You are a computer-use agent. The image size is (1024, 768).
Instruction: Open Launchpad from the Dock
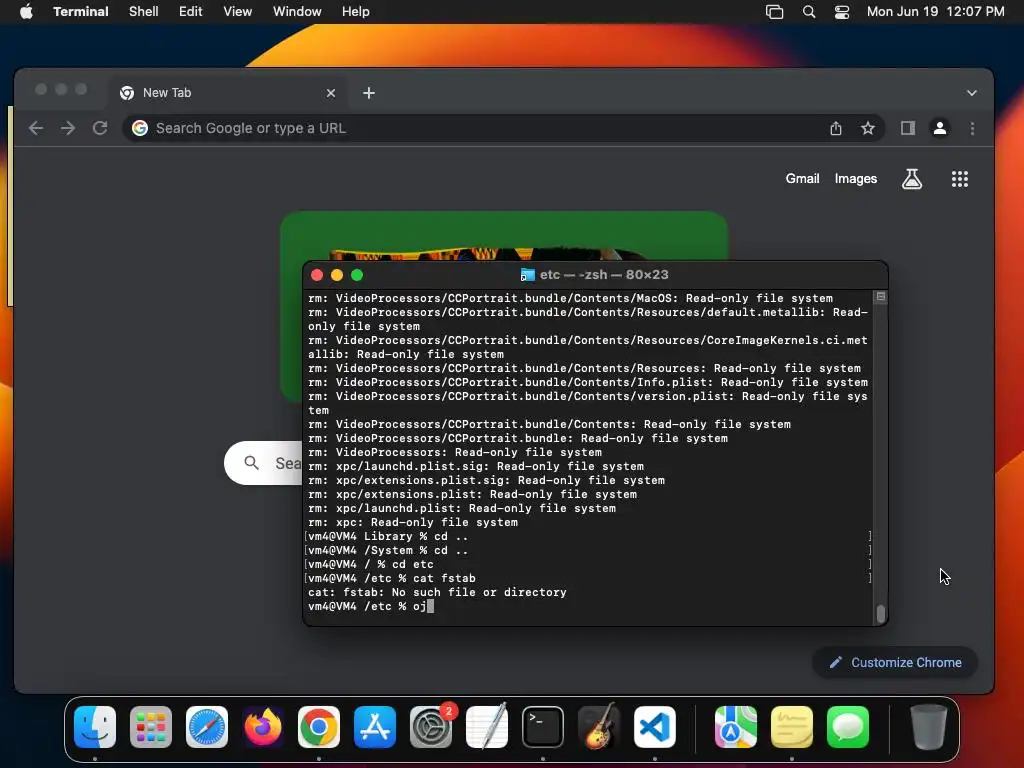tap(151, 727)
